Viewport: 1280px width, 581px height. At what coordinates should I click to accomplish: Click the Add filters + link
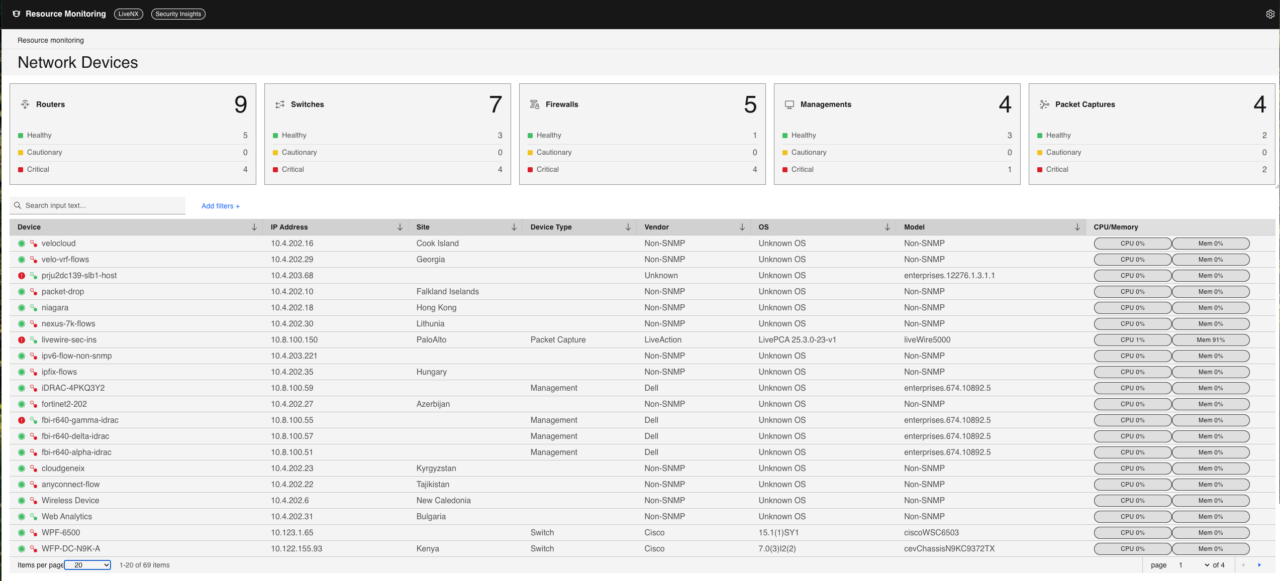[220, 206]
